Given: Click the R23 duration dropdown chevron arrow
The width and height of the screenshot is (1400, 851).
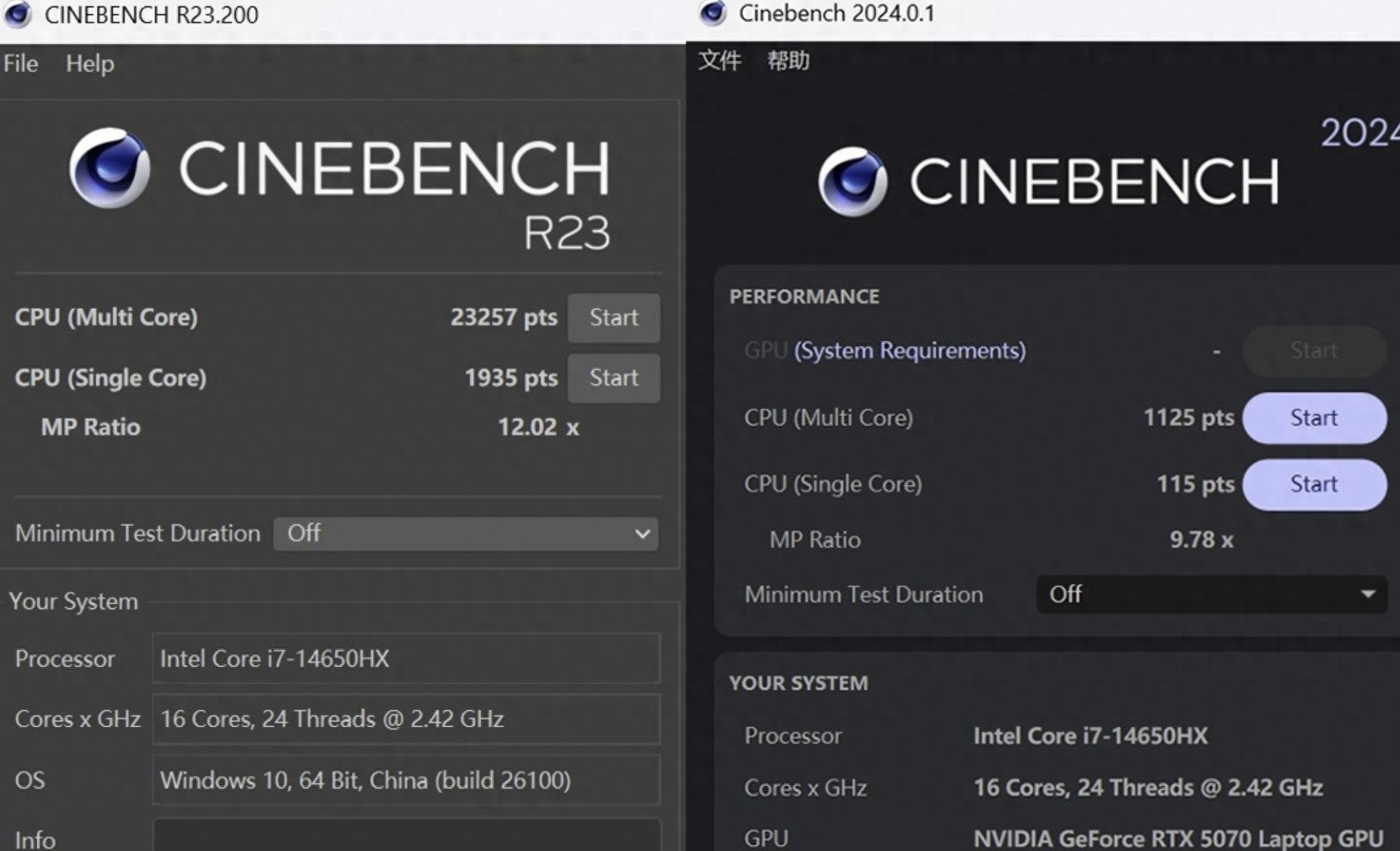Looking at the screenshot, I should (x=642, y=534).
